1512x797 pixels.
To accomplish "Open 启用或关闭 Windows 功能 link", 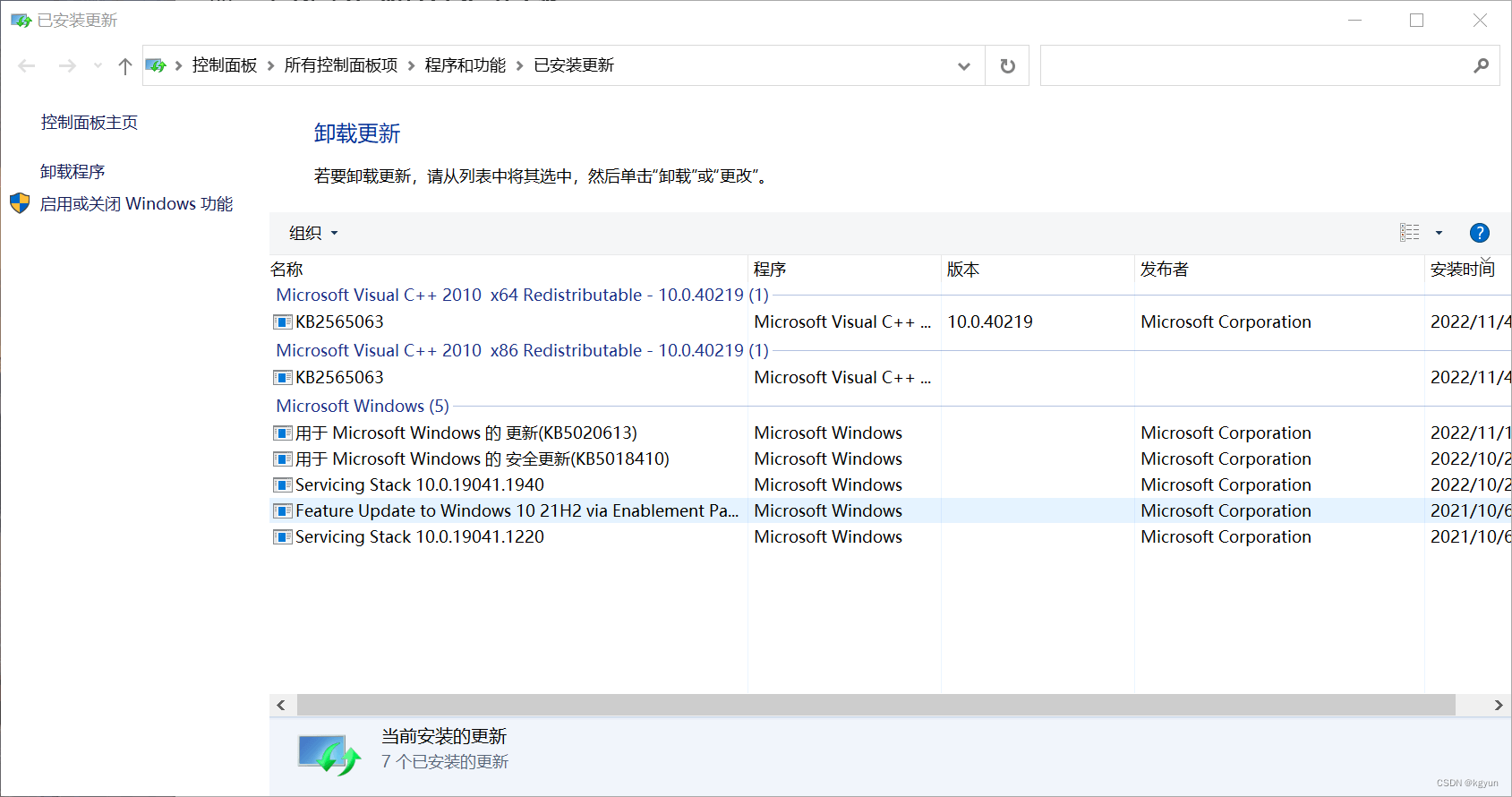I will 136,204.
